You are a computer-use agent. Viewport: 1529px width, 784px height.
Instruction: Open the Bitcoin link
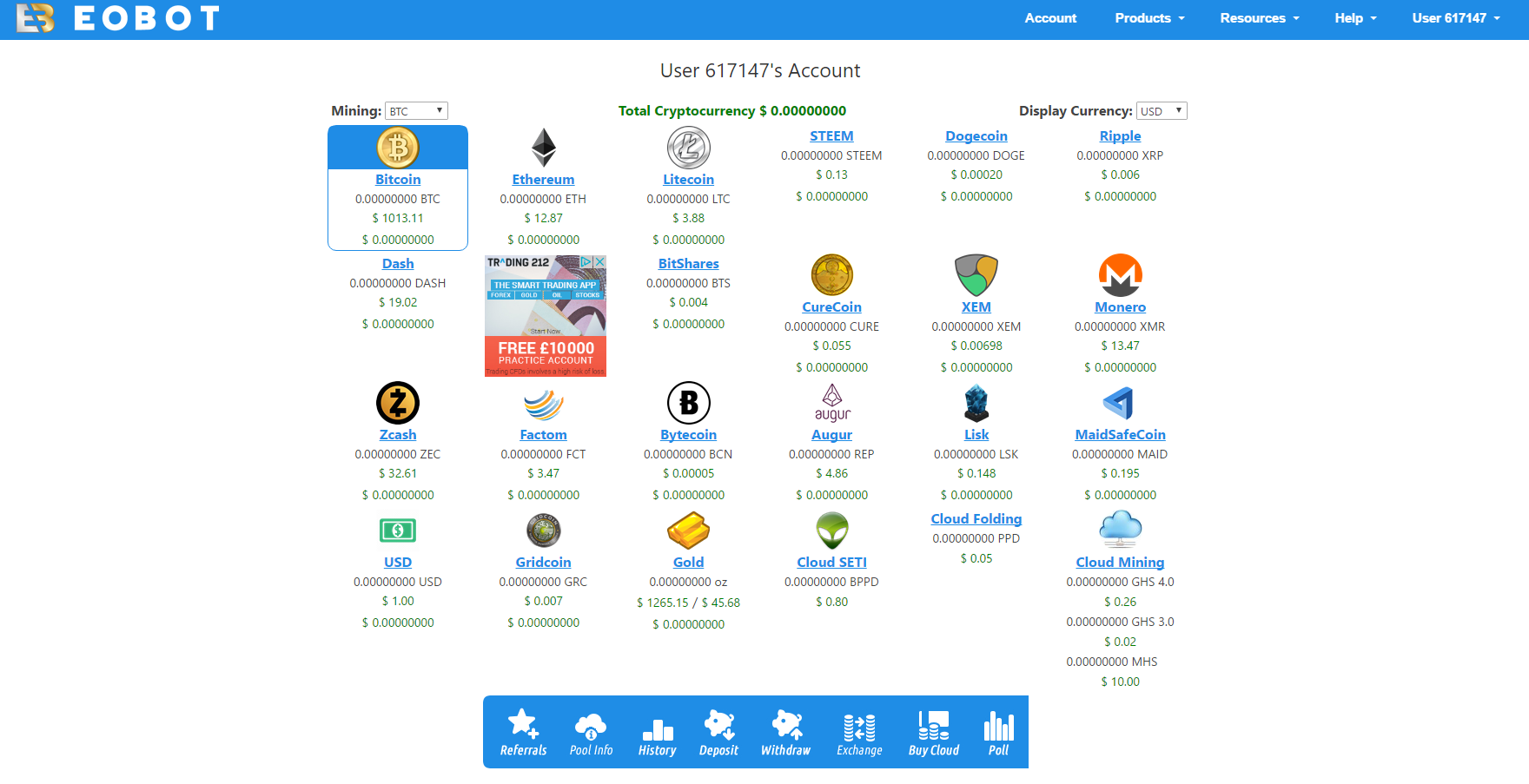coord(398,180)
